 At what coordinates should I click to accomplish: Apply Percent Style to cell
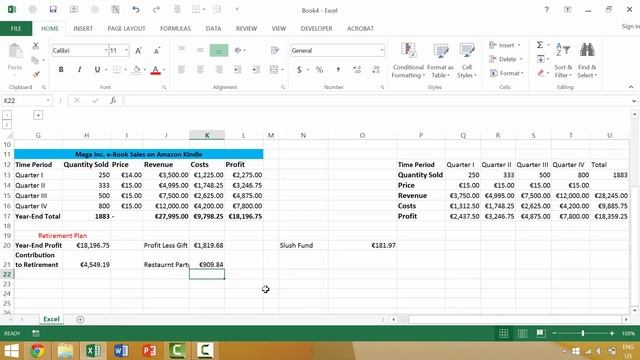[x=319, y=70]
